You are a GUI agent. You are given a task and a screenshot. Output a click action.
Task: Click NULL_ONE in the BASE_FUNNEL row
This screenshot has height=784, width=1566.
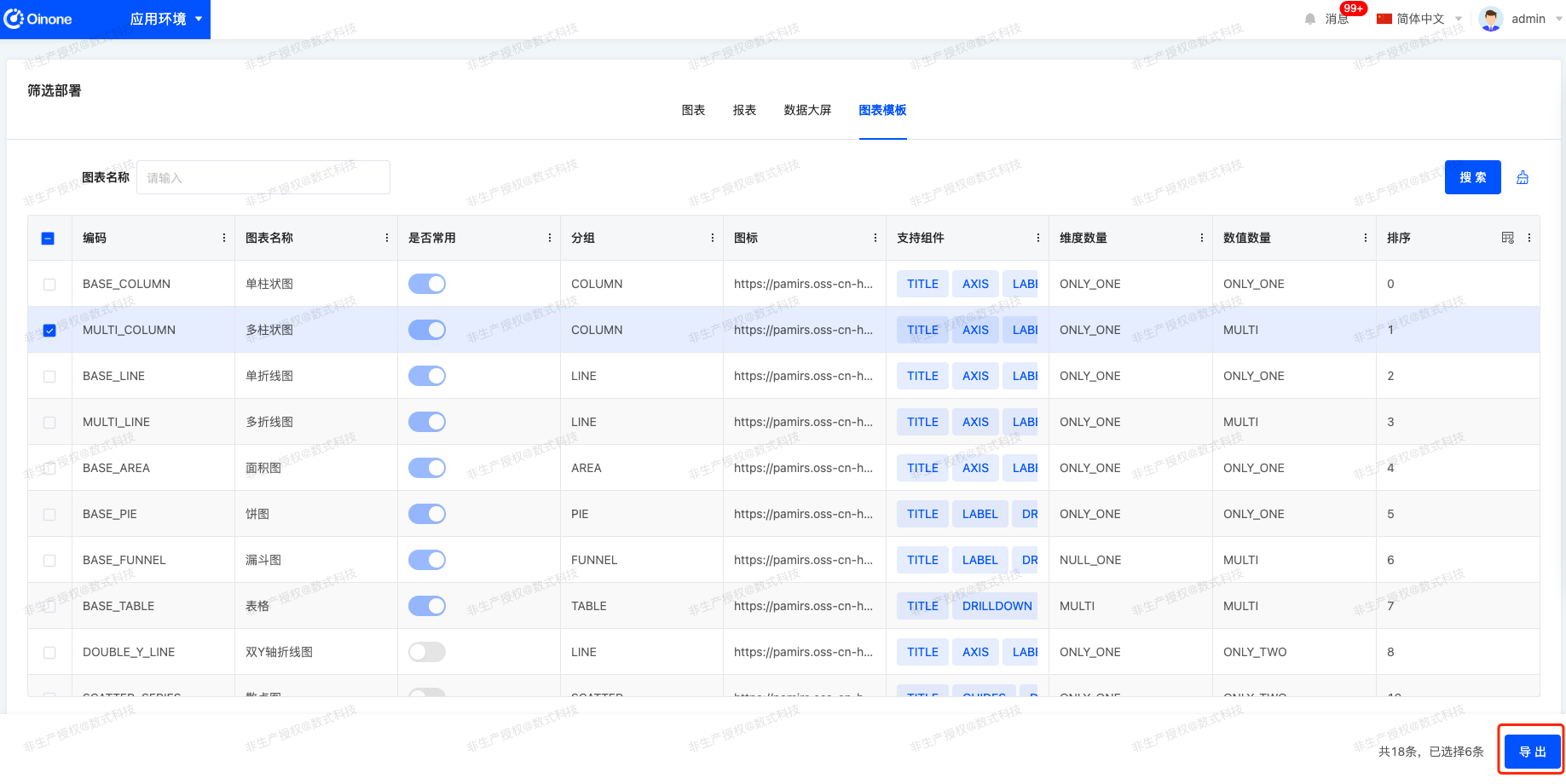click(1090, 560)
